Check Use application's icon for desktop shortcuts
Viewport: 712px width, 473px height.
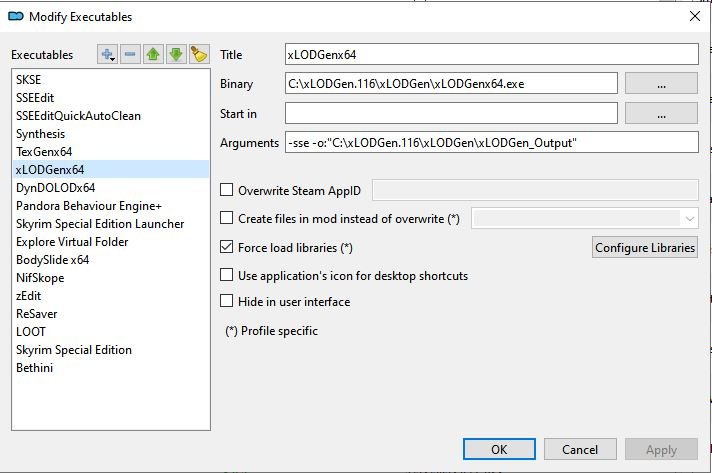226,275
